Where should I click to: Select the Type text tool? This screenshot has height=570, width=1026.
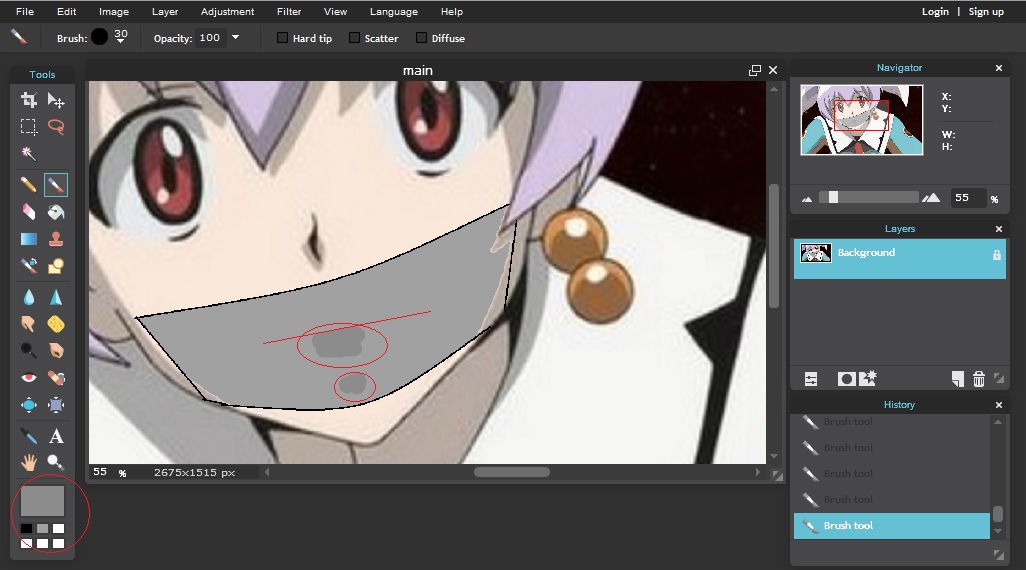coord(56,436)
